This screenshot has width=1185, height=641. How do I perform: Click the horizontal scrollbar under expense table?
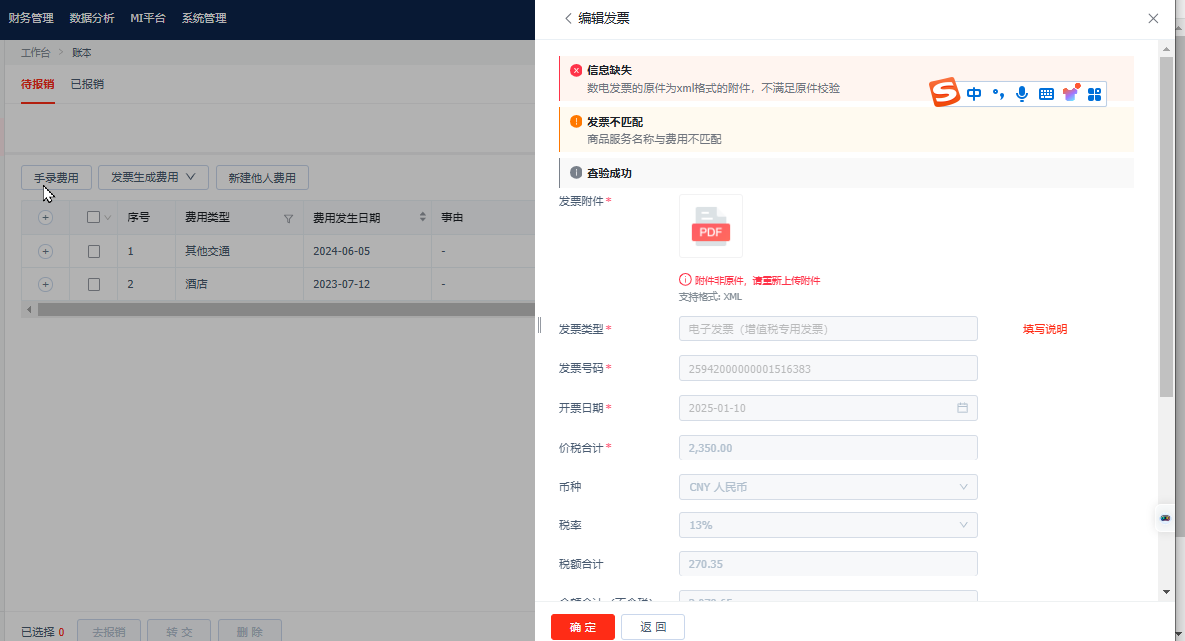286,309
